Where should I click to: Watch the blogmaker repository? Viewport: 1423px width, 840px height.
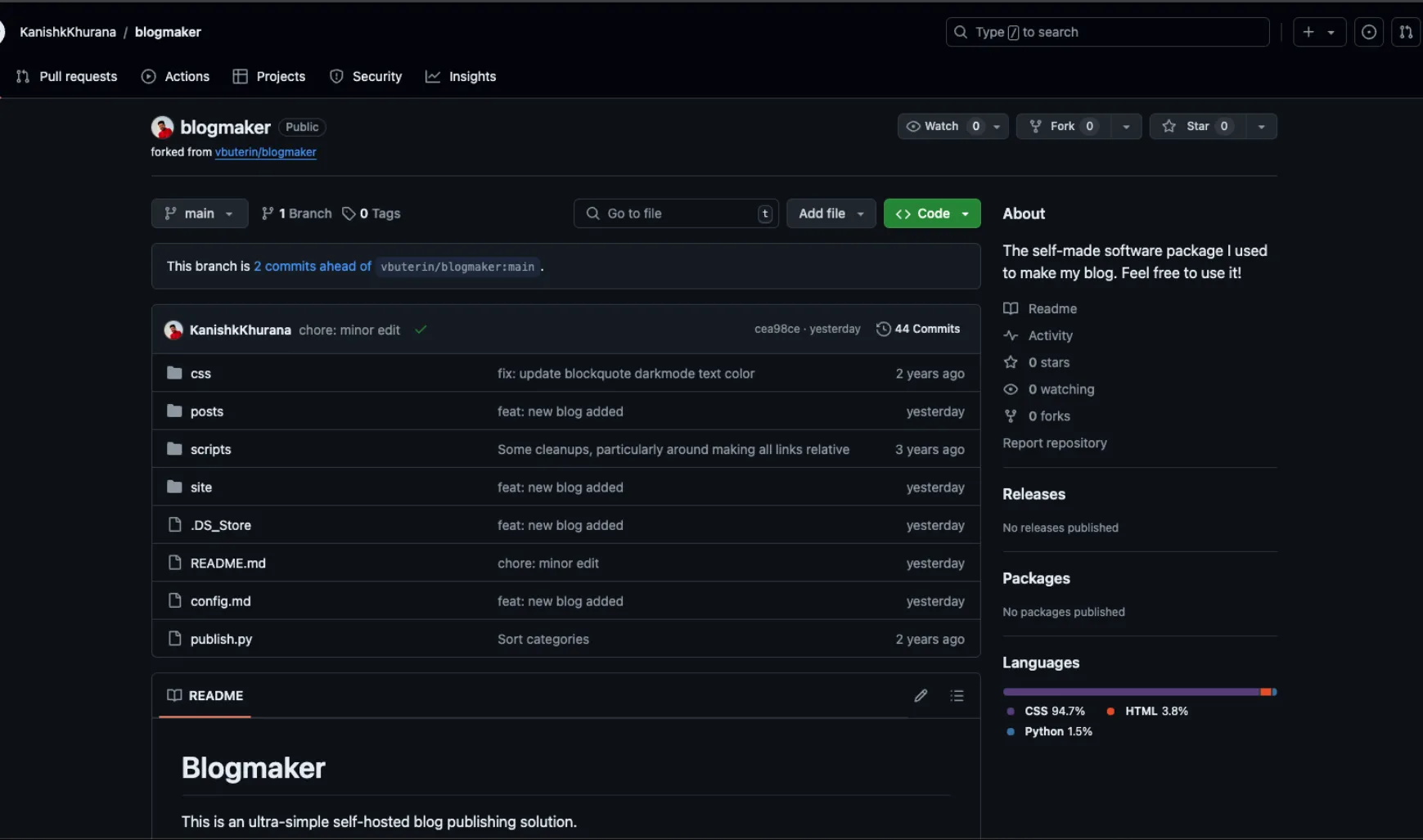tap(941, 126)
